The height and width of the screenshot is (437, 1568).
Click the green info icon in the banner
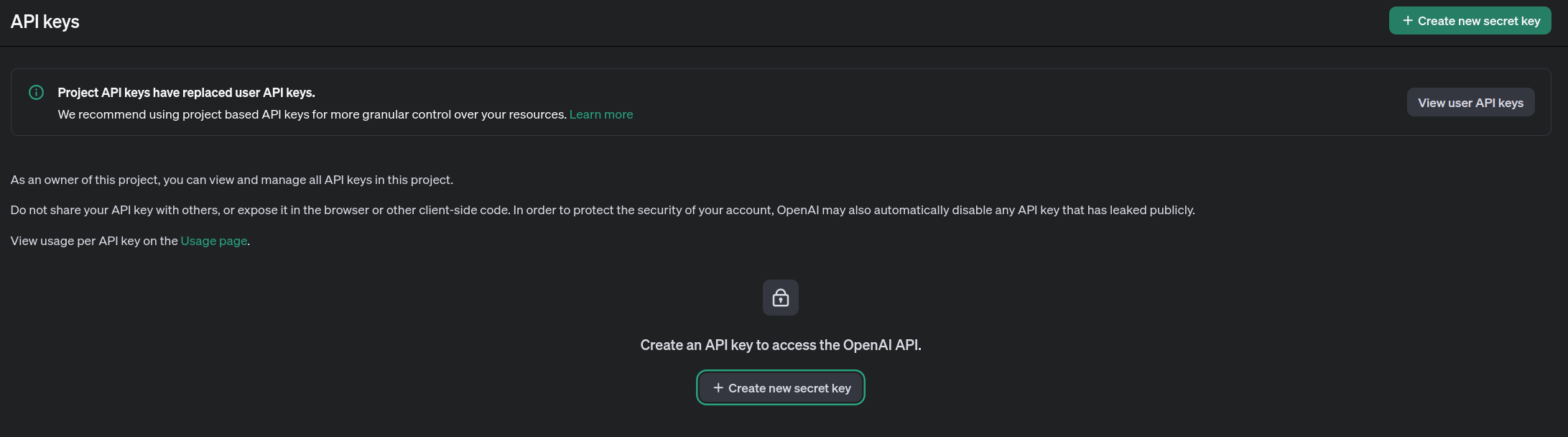tap(36, 92)
